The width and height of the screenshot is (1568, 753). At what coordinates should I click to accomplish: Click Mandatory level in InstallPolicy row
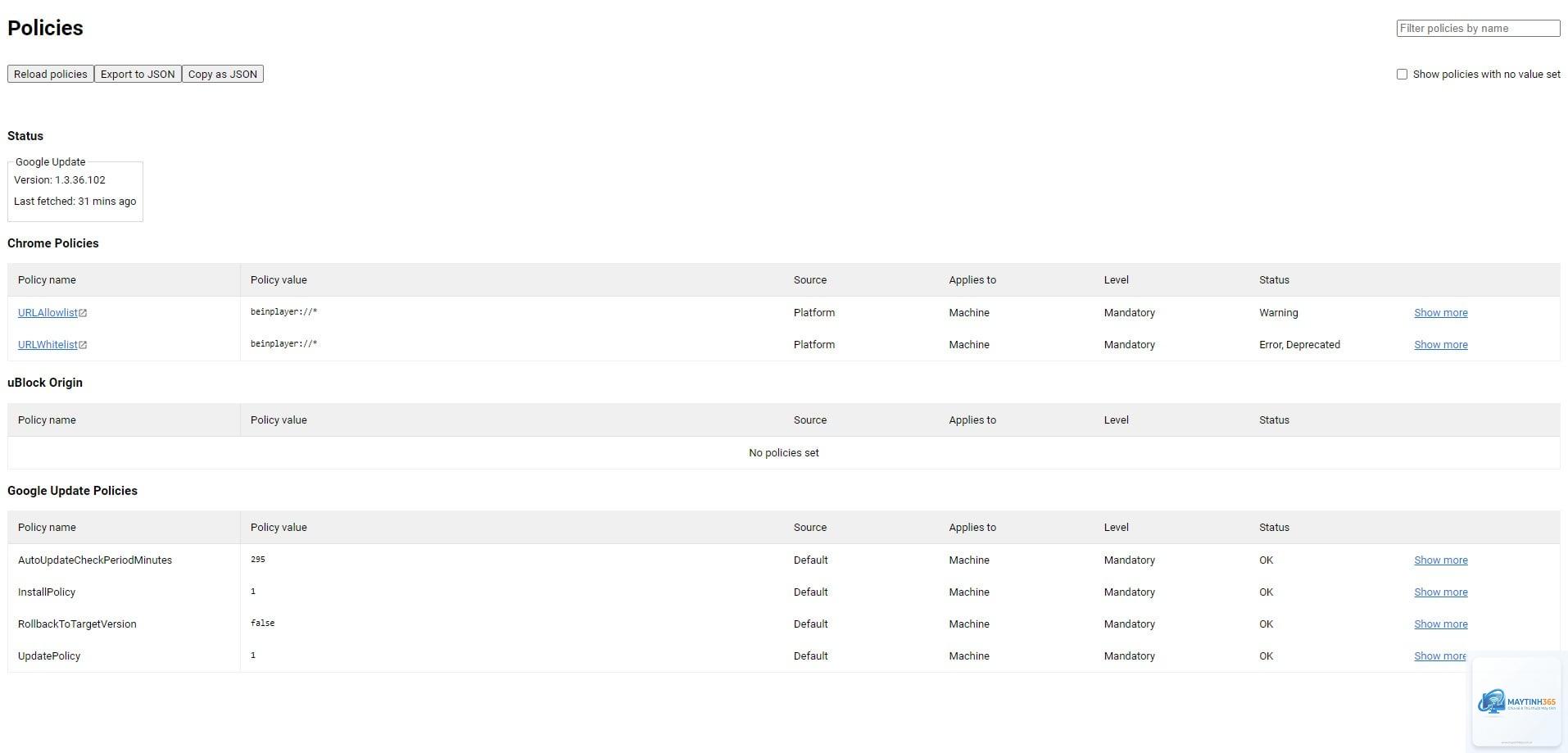tap(1129, 592)
